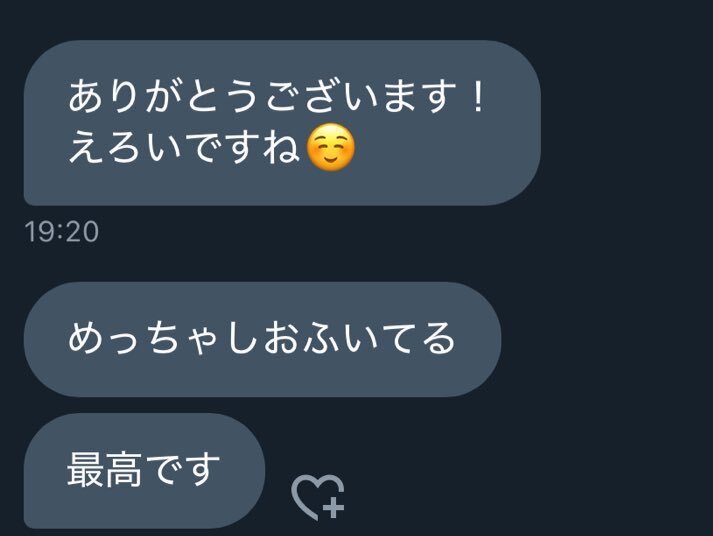Tap the plus sign on heart icon
Viewport: 713px width, 536px height.
click(x=334, y=507)
